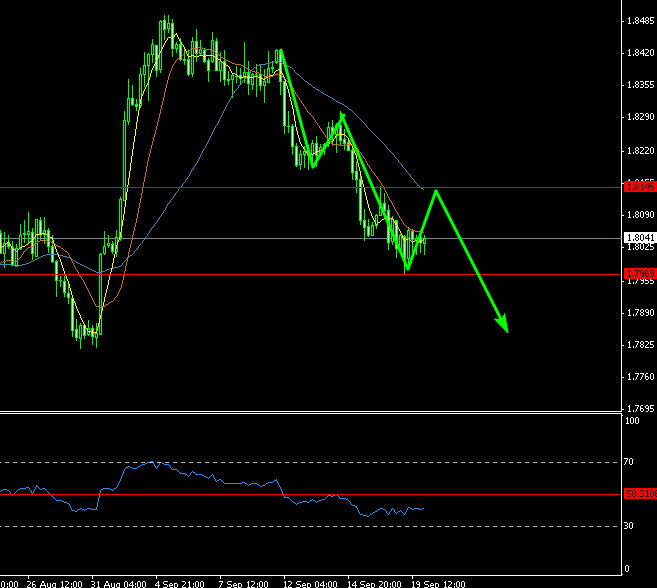Click the RSI scale value 70
657x588 pixels.
(x=629, y=462)
